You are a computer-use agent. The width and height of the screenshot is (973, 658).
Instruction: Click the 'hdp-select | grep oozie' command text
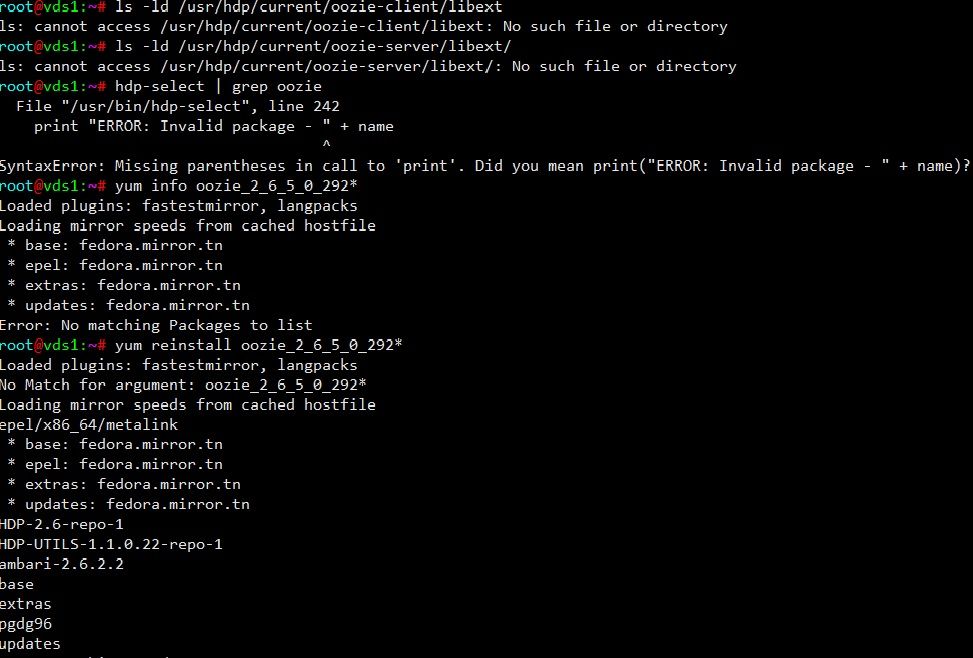232,86
